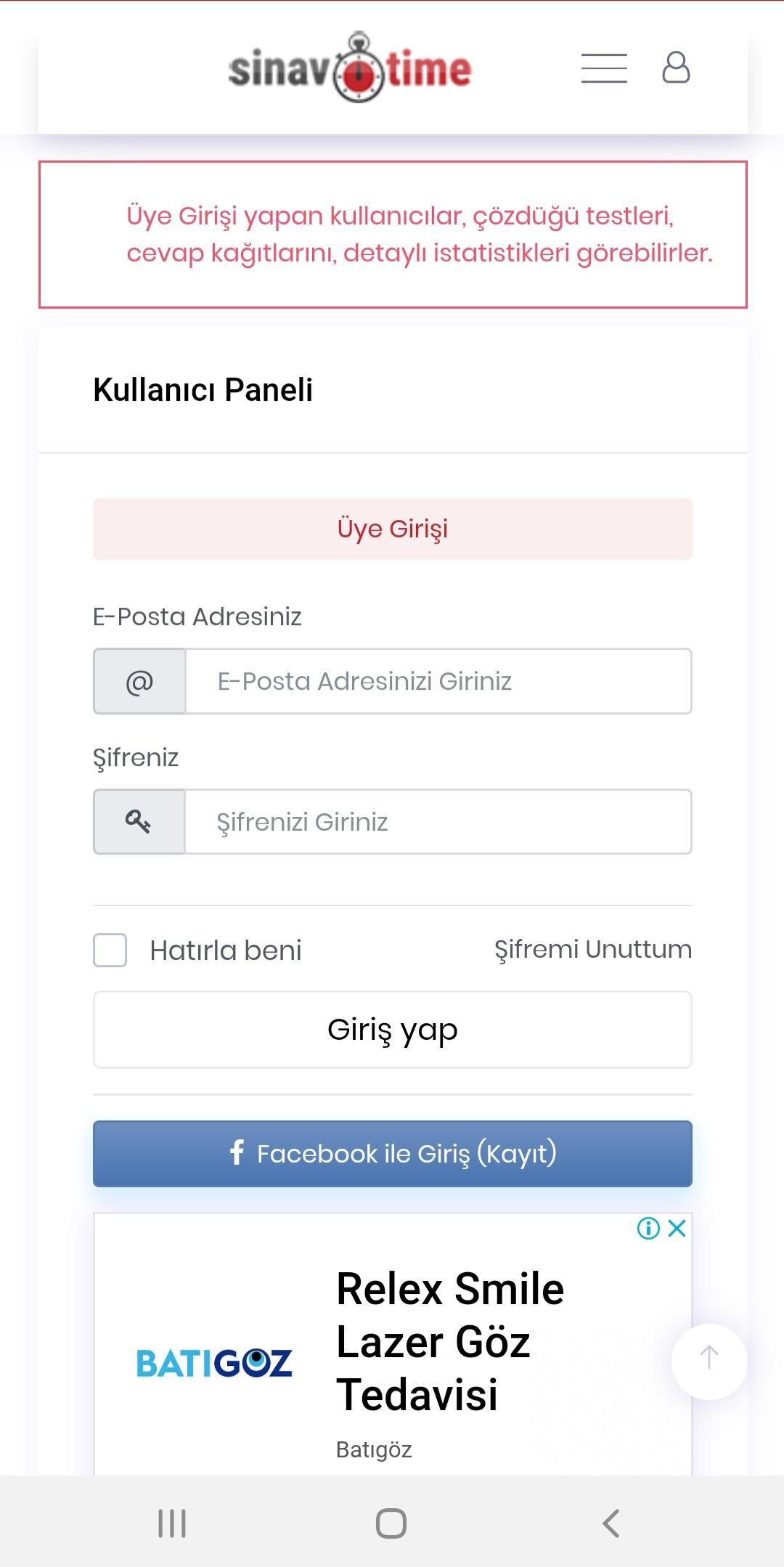Open Android recent apps button

(172, 1523)
